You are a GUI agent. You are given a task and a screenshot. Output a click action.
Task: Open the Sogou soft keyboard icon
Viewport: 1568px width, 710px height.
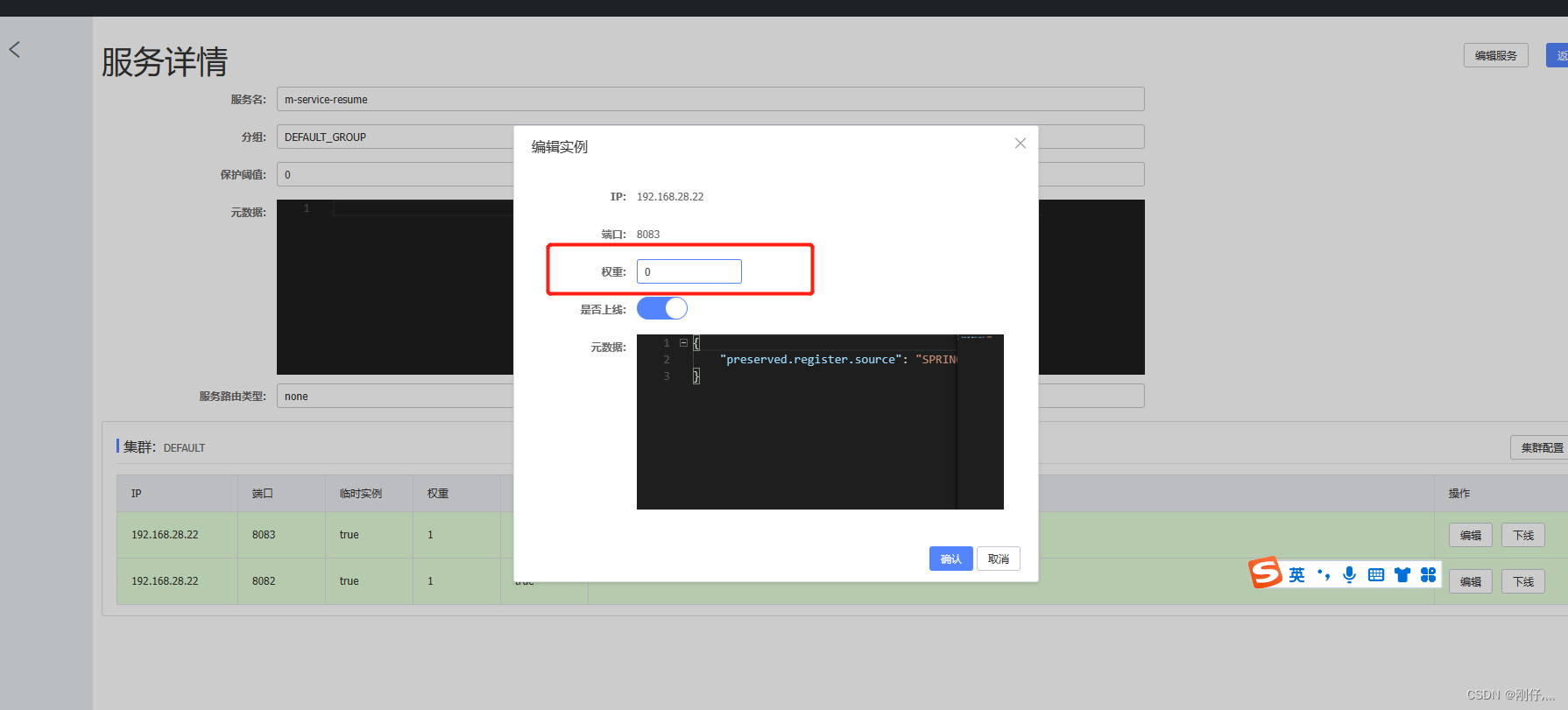1376,574
